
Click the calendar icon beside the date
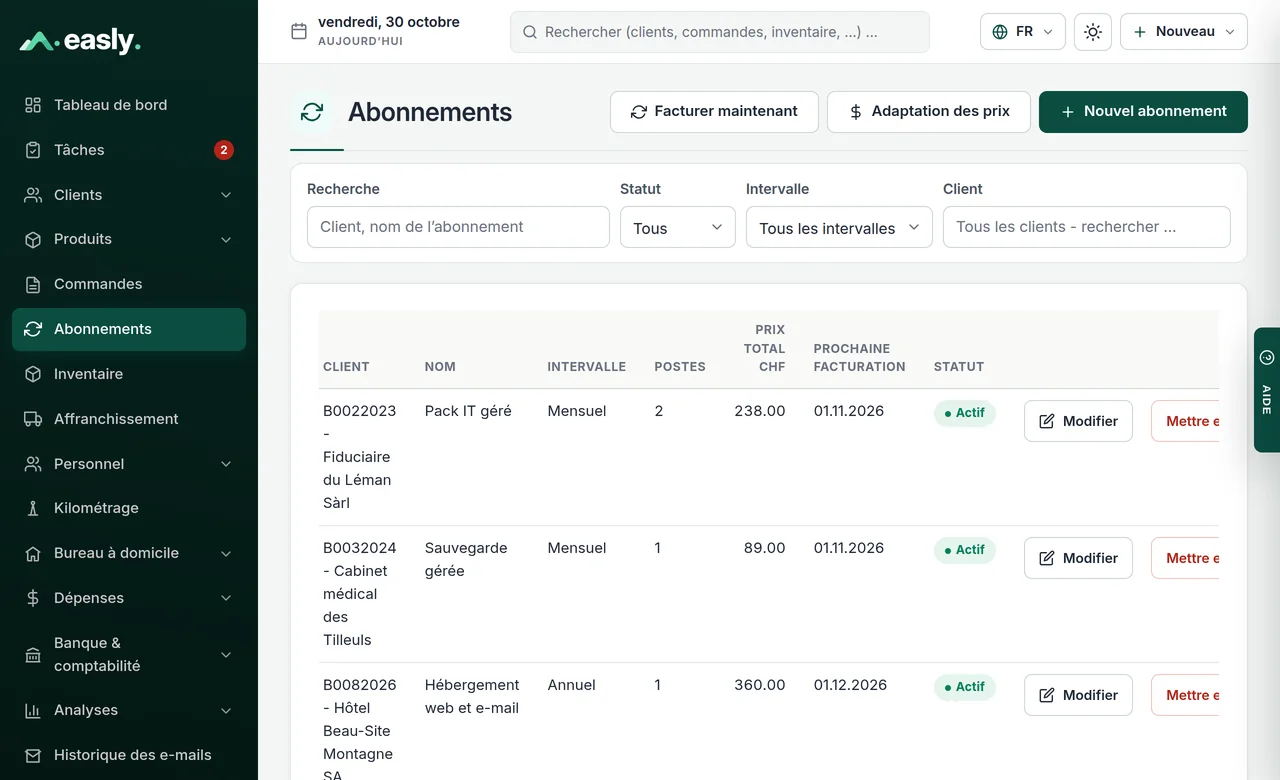298,31
